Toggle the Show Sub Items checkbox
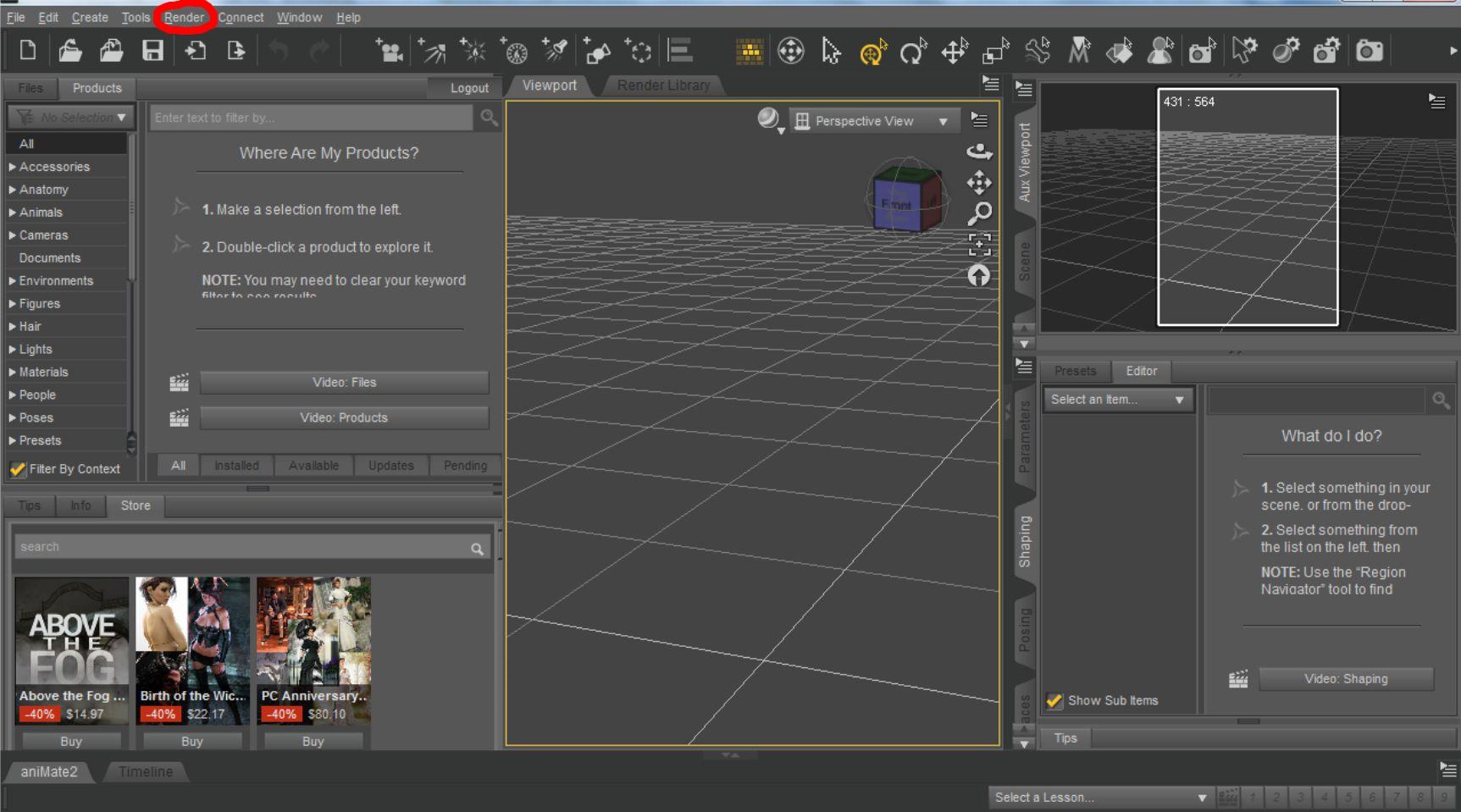Screen dimensions: 1461x812 (x=1054, y=700)
